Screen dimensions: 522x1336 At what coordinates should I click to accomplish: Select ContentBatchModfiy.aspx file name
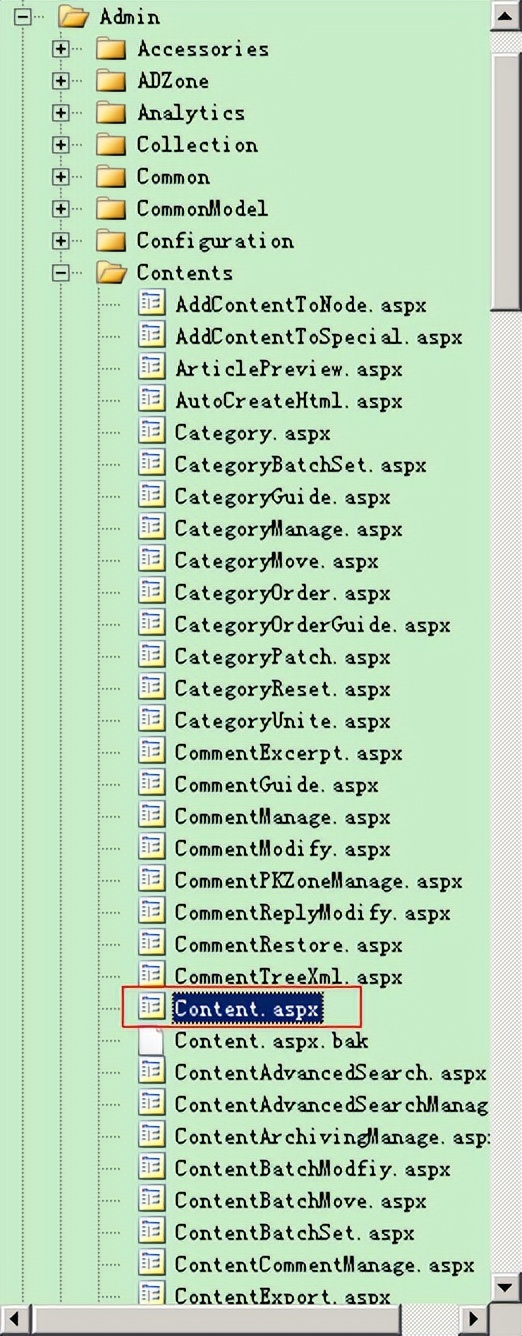pos(312,1170)
